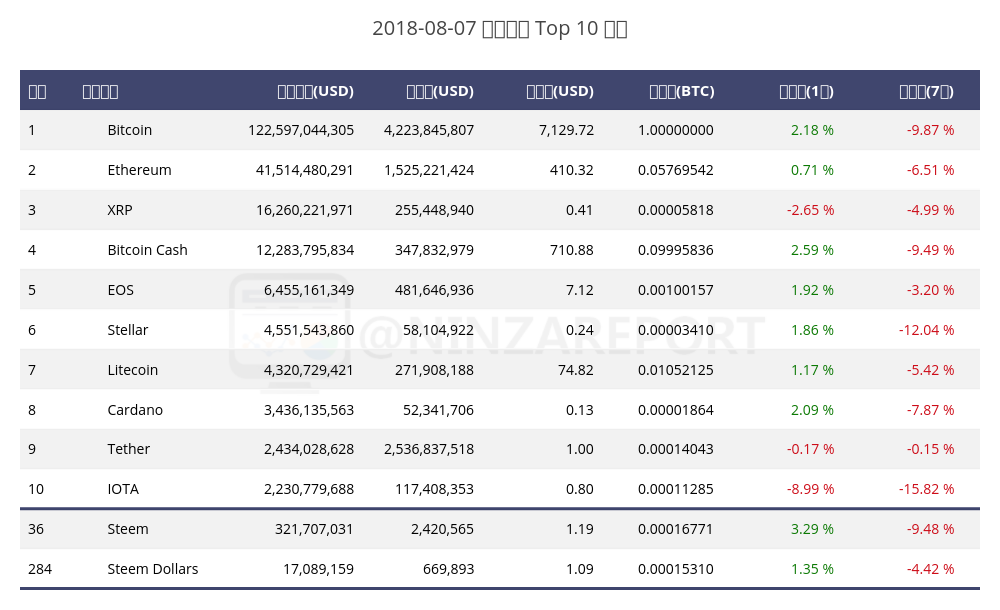Click Steem market cap 321,707,031
This screenshot has width=1000, height=610.
[314, 529]
